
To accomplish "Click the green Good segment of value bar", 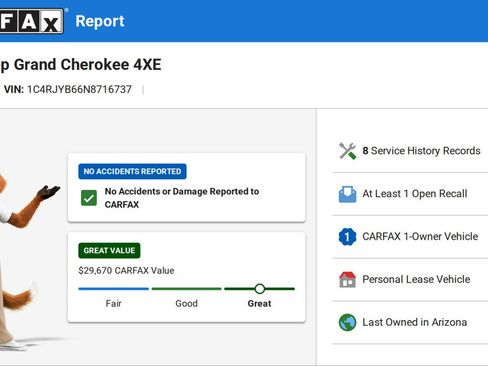I will tap(187, 289).
